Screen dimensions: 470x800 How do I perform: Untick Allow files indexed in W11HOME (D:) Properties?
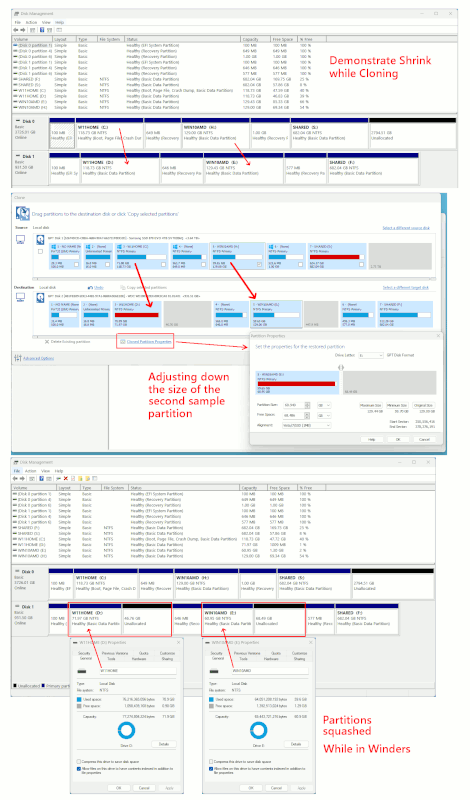[x=79, y=768]
